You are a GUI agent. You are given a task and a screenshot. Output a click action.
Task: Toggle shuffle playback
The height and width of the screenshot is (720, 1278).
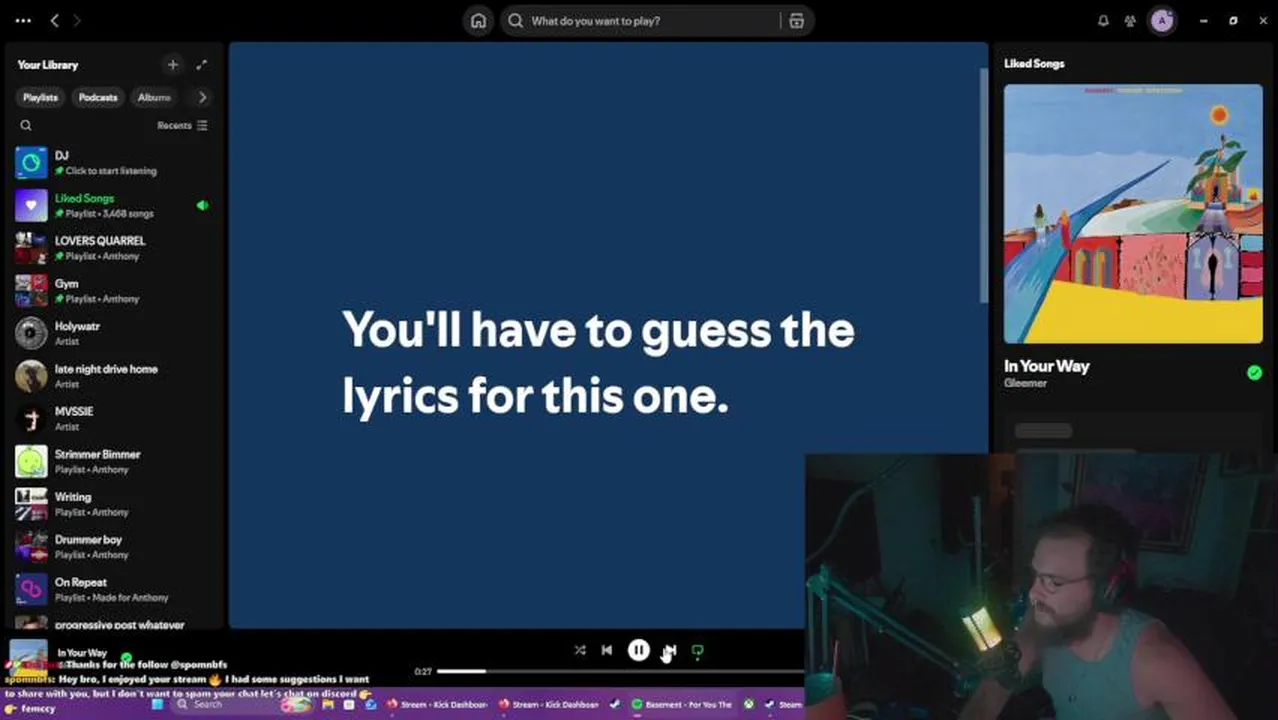pos(580,651)
